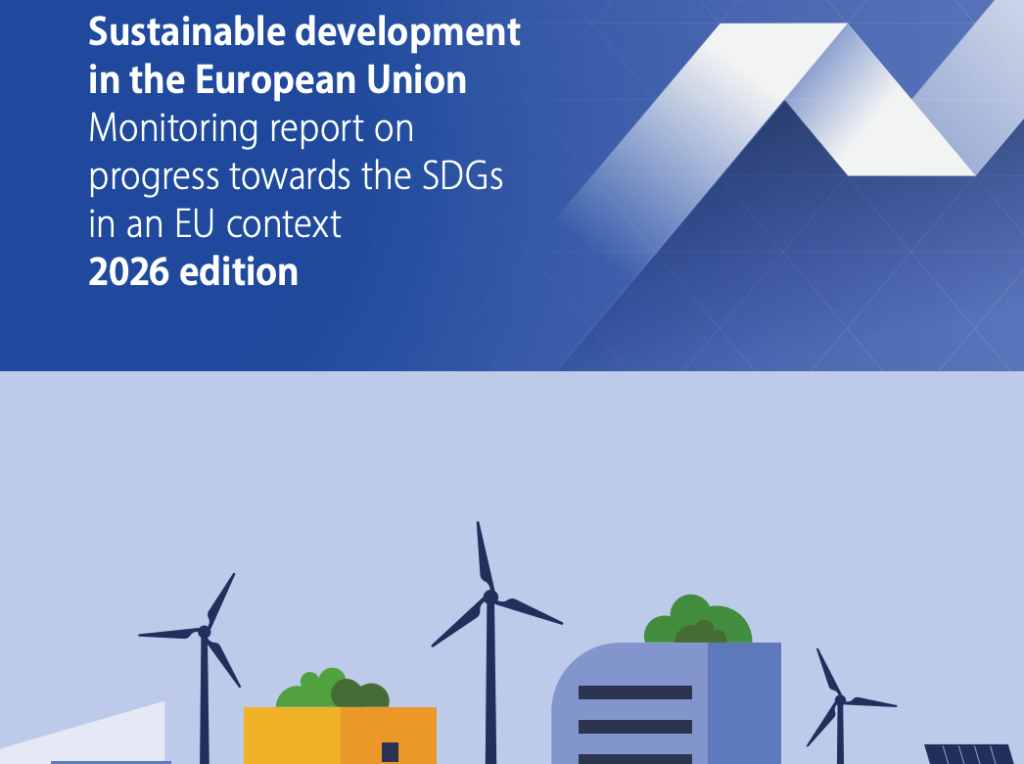Click the top dark stripe on the blue building
Screen dimensions: 1024x764
click(635, 692)
